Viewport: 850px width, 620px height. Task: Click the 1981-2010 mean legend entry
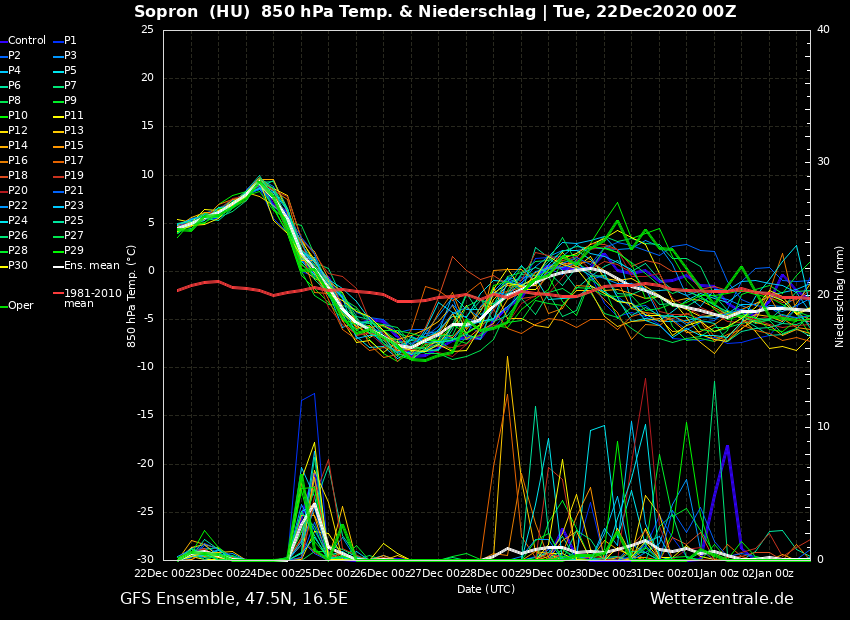click(x=92, y=298)
